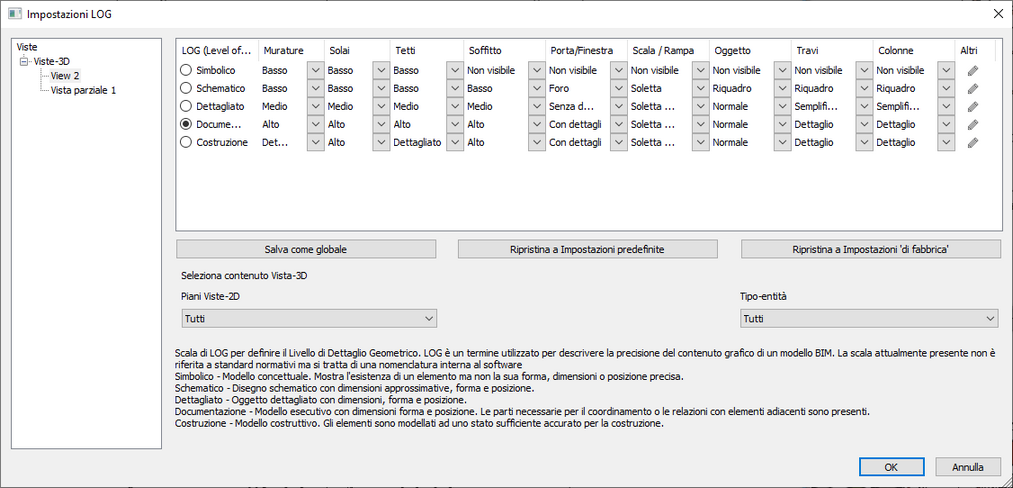
Task: Click the Porta/Finestra column header
Action: tap(586, 50)
